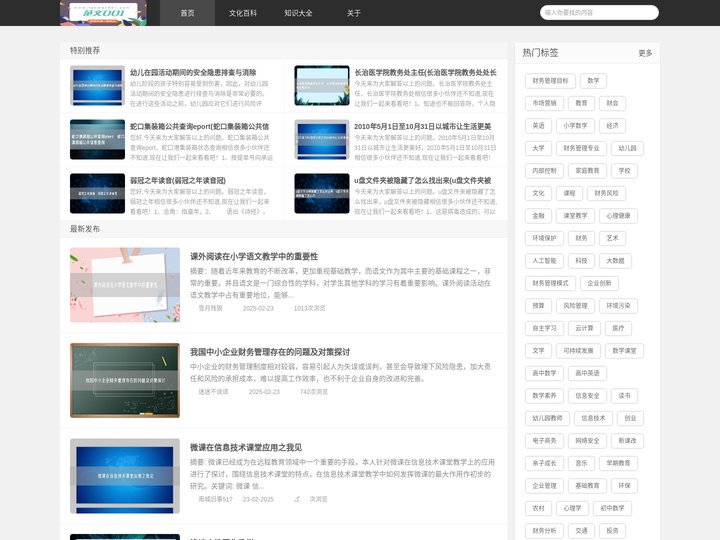
Task: Select the 信息安全 tag
Action: (587, 396)
